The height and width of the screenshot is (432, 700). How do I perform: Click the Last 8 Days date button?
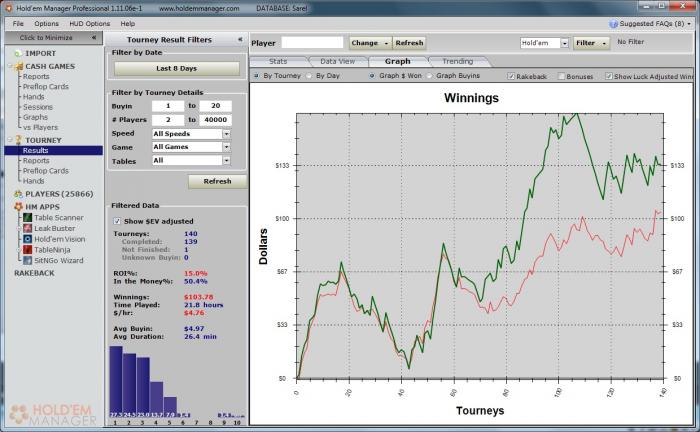click(x=177, y=68)
